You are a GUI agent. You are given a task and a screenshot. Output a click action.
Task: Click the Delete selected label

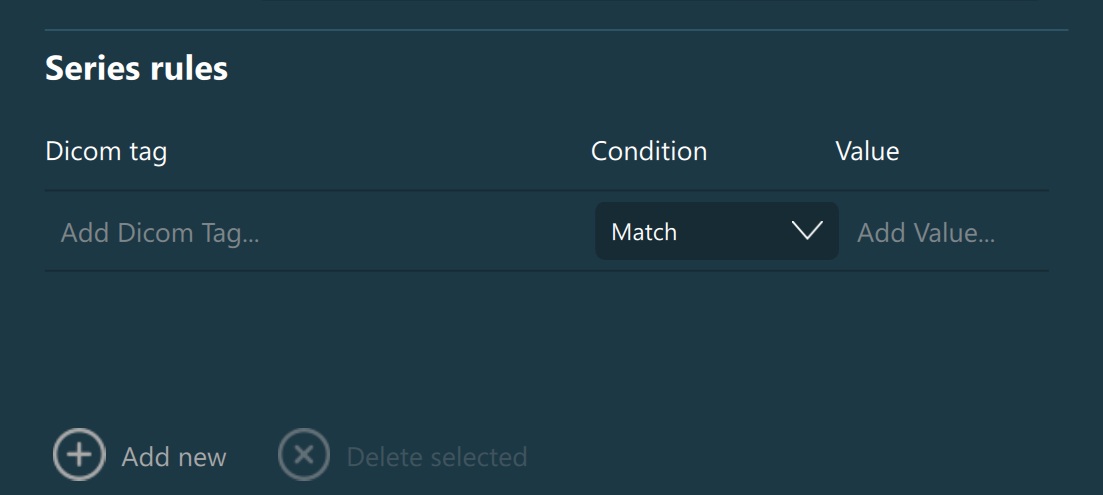coord(436,457)
